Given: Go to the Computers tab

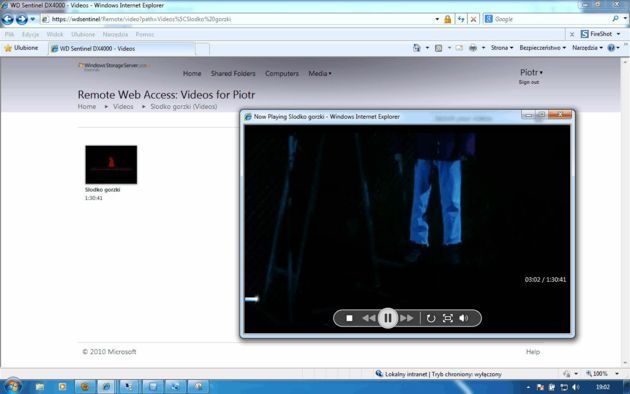Looking at the screenshot, I should coord(282,73).
